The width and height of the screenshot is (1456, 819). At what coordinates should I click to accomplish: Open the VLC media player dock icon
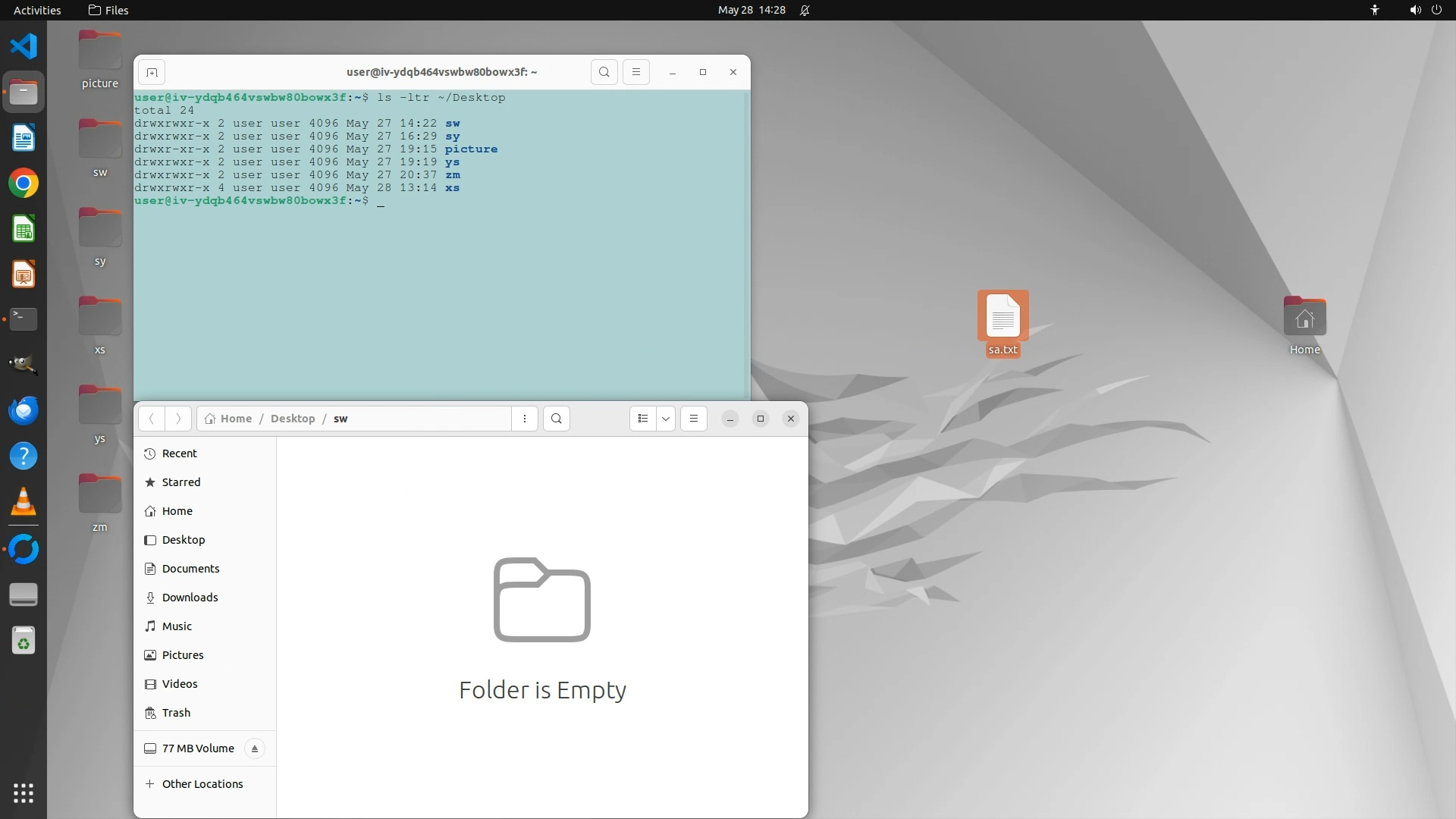[24, 502]
